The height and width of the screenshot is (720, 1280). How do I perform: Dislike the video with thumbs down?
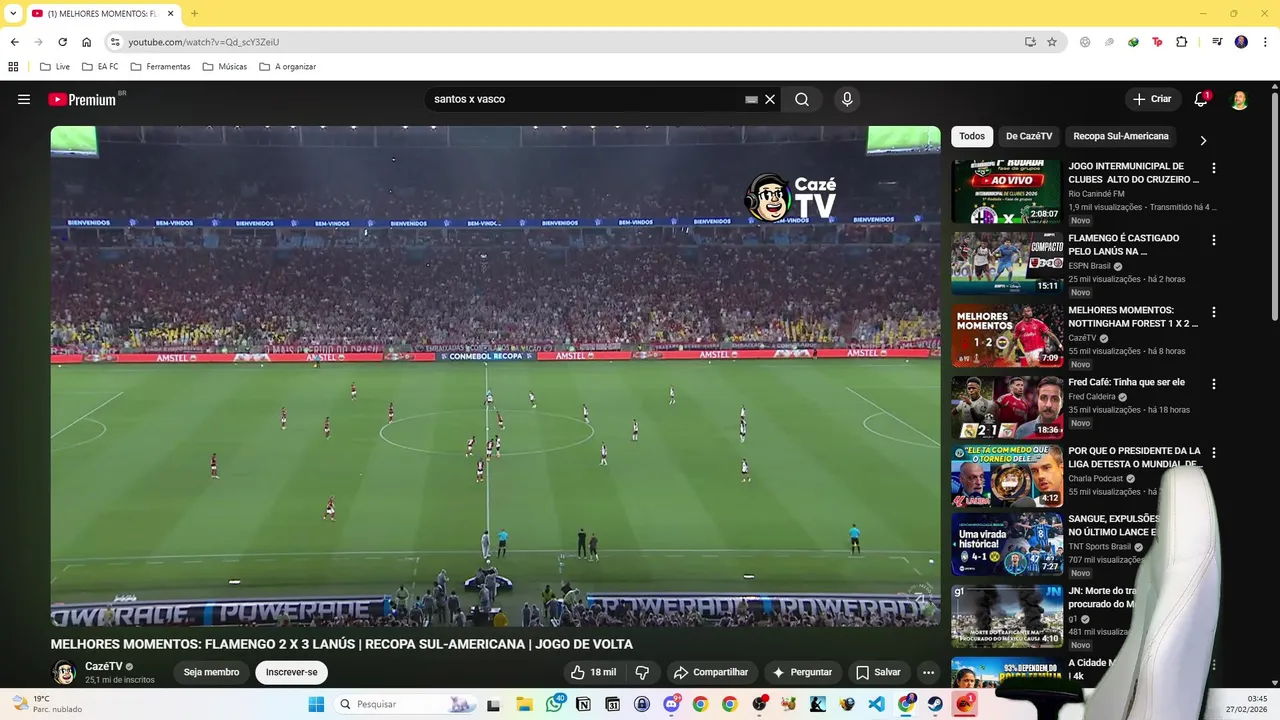click(643, 672)
